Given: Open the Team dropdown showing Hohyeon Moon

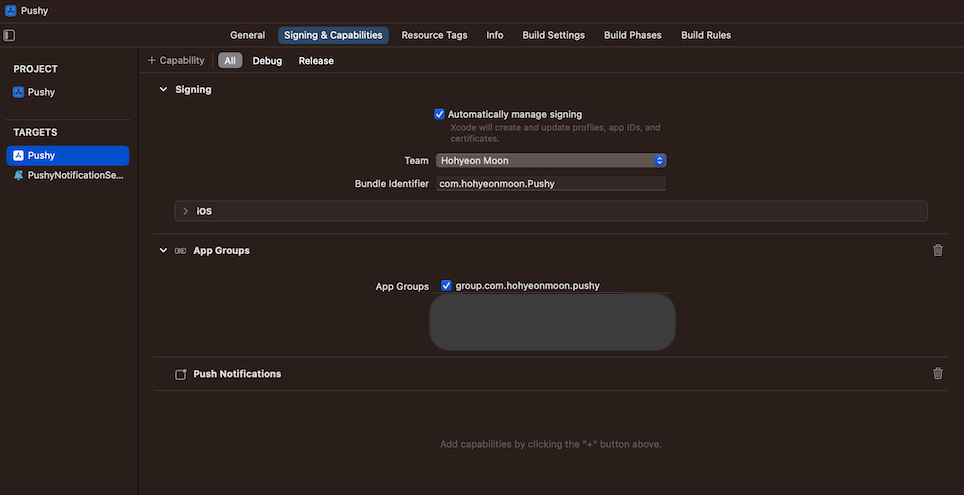Looking at the screenshot, I should (551, 160).
